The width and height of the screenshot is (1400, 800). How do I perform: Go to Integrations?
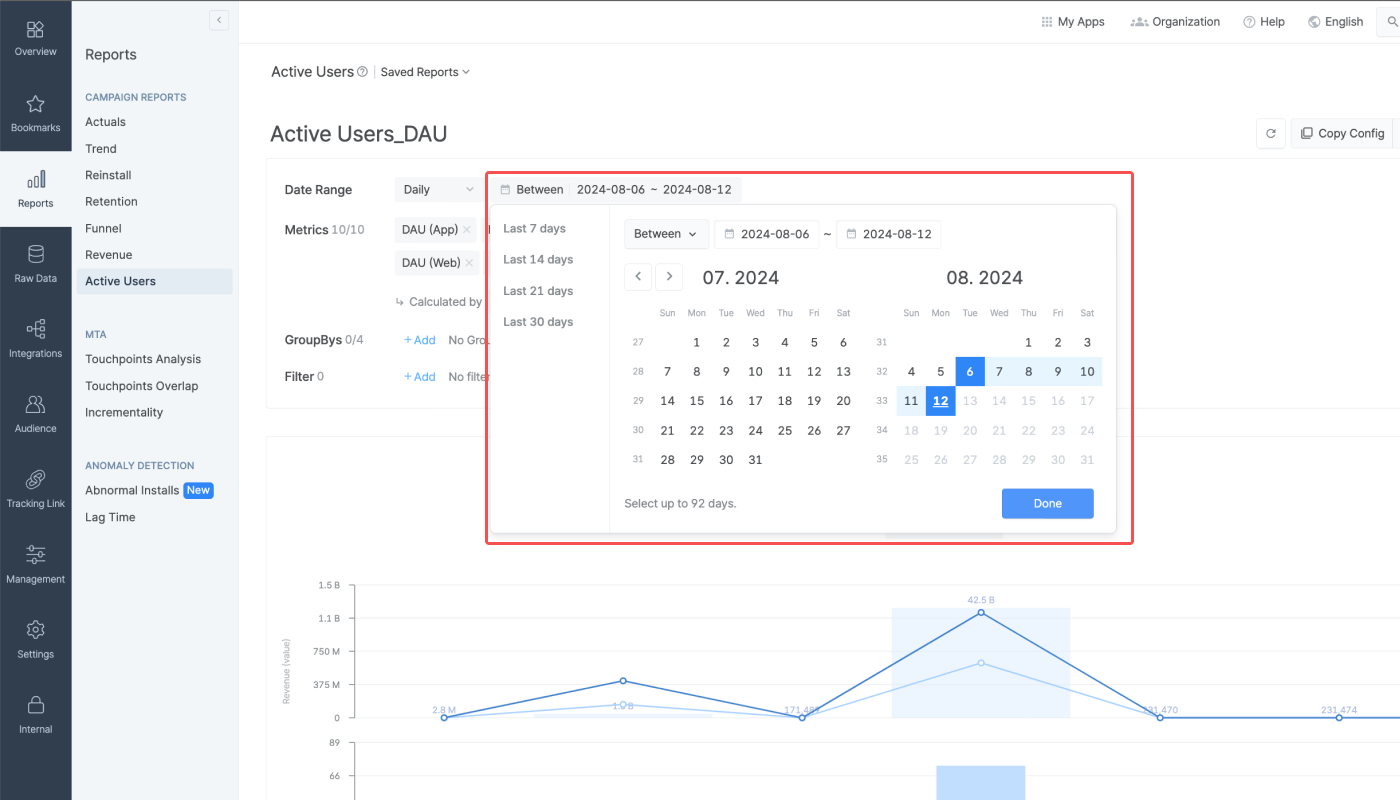(35, 340)
